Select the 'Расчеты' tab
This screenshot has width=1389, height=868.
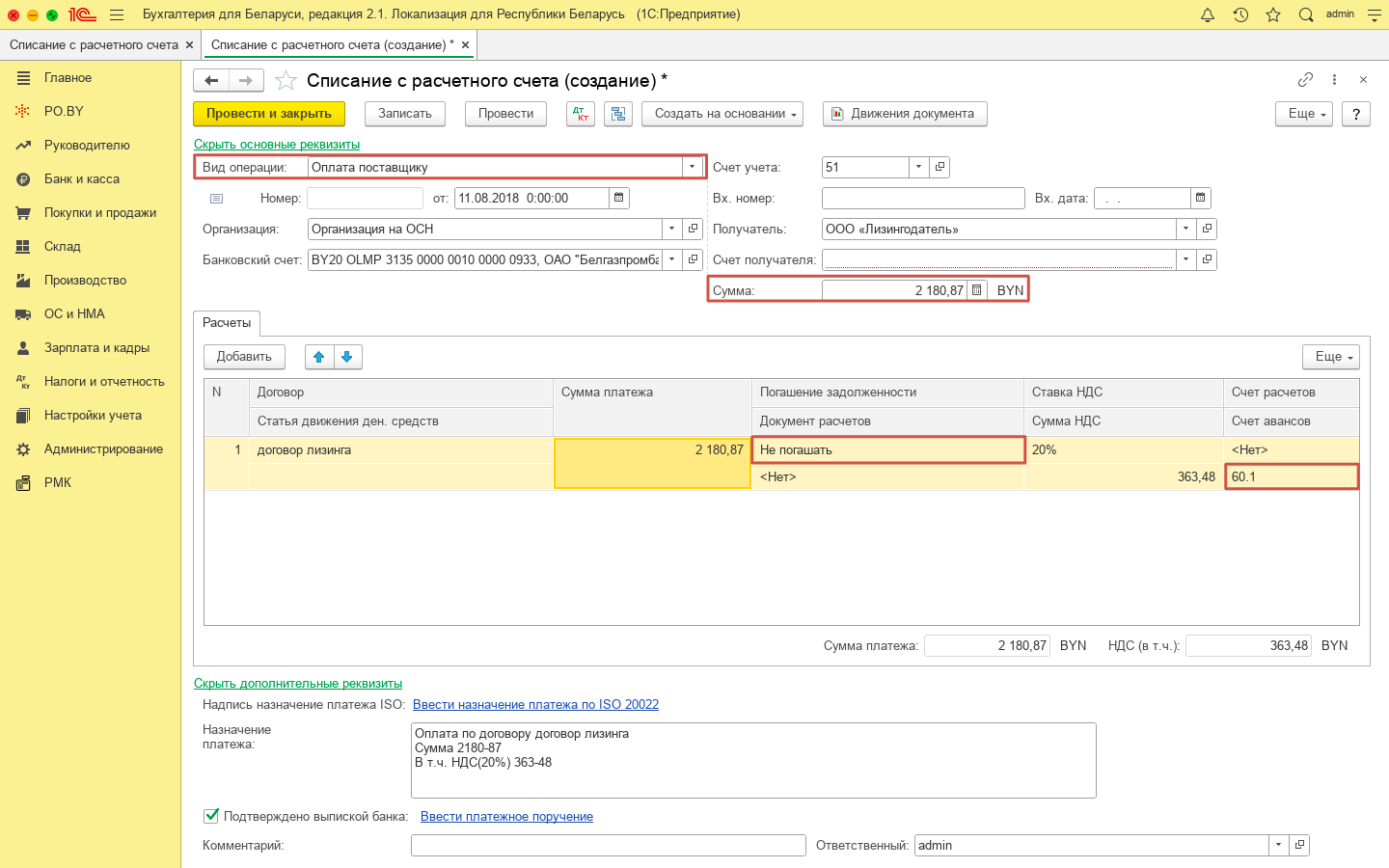pyautogui.click(x=227, y=323)
